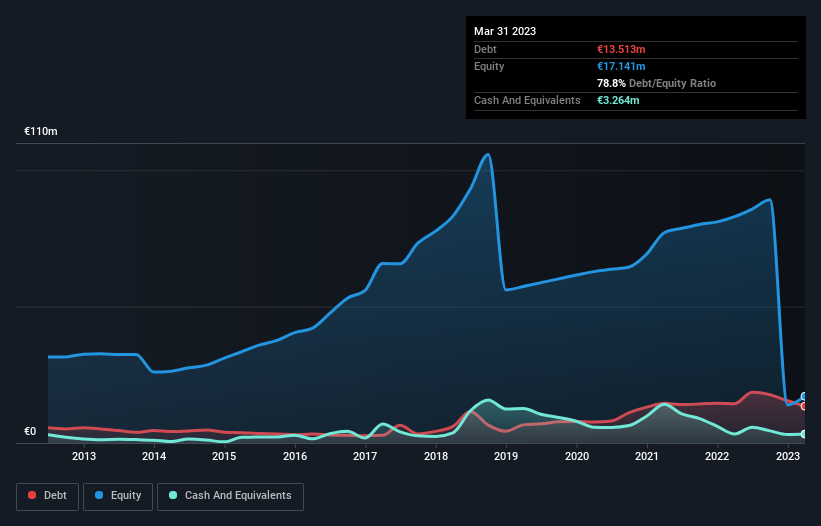Click the €13.513m debt value
821x526 pixels.
pos(621,49)
